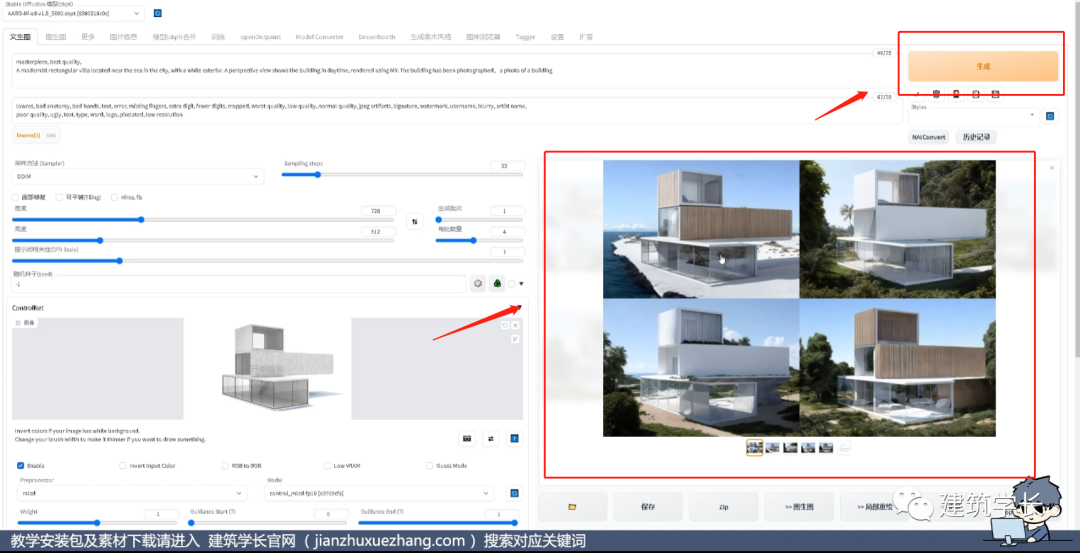Click the trash icon below the generate button
This screenshot has width=1080, height=553.
pos(936,94)
